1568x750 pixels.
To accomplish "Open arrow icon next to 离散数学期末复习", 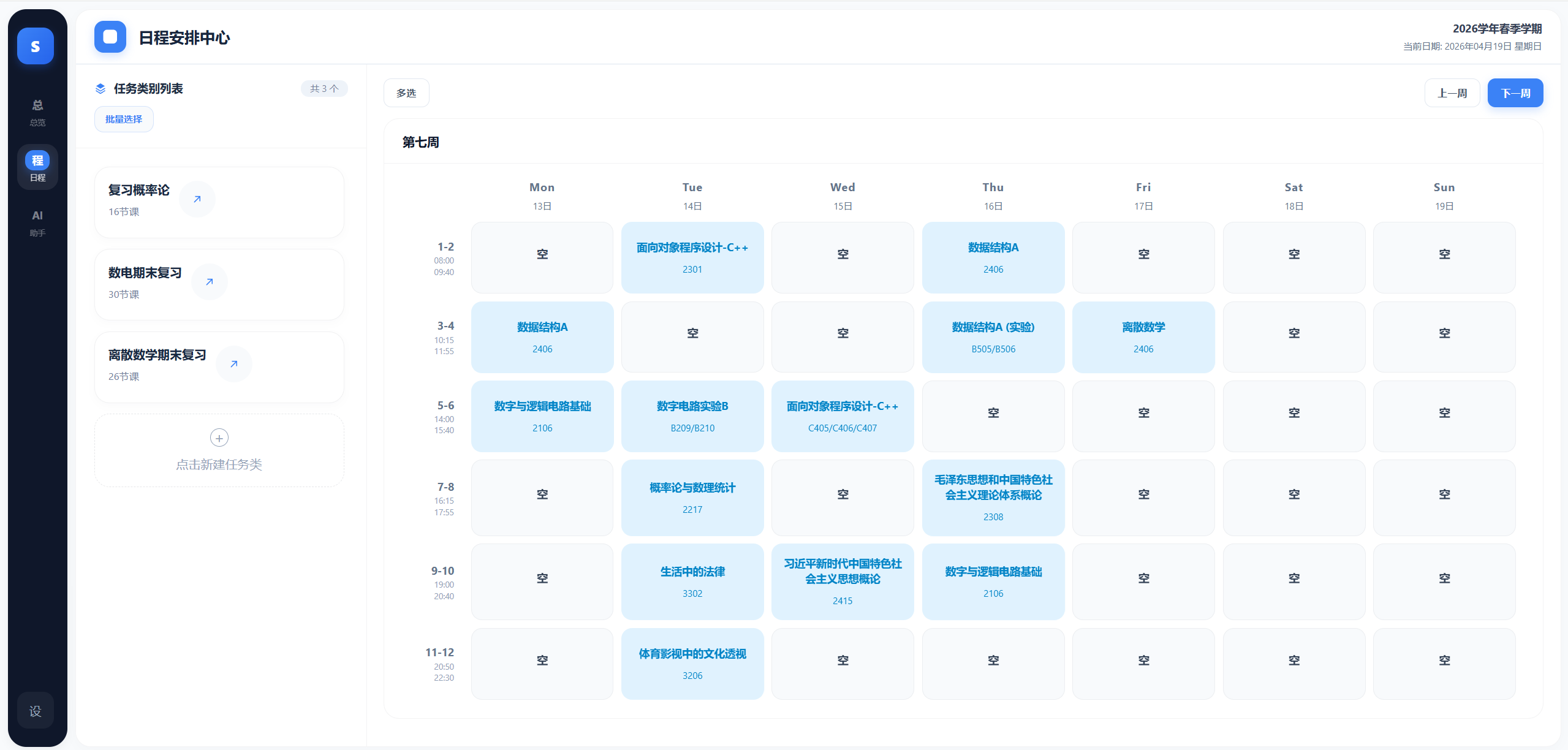I will click(x=234, y=364).
